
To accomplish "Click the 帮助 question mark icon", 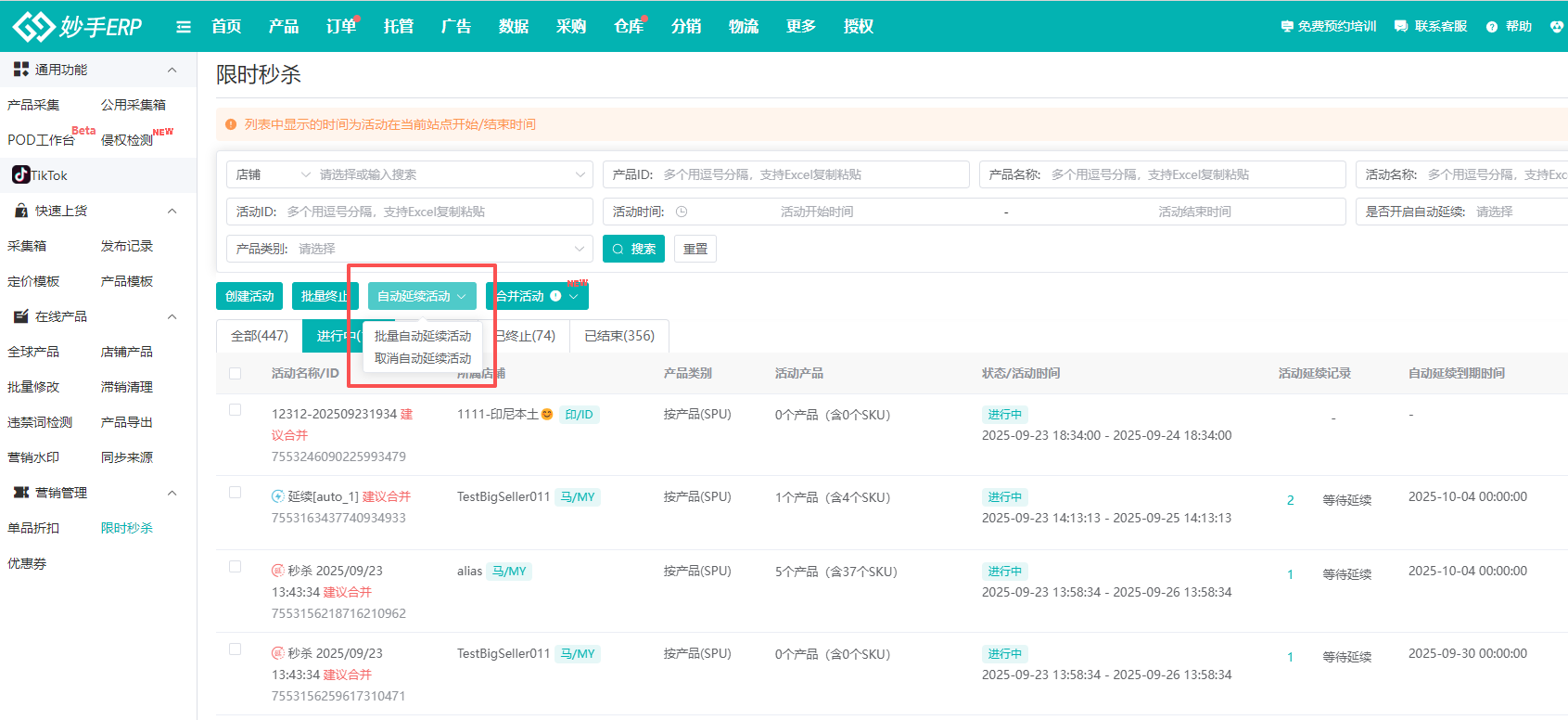I will [1492, 27].
